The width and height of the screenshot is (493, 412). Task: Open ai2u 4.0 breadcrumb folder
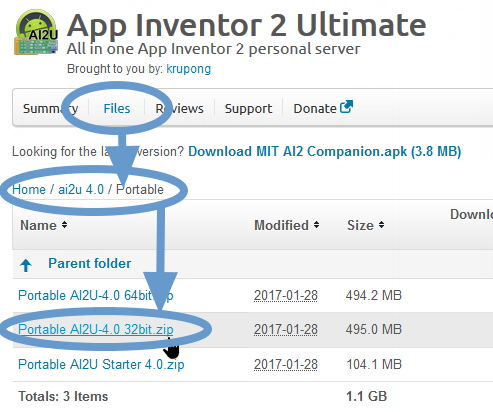pyautogui.click(x=81, y=190)
